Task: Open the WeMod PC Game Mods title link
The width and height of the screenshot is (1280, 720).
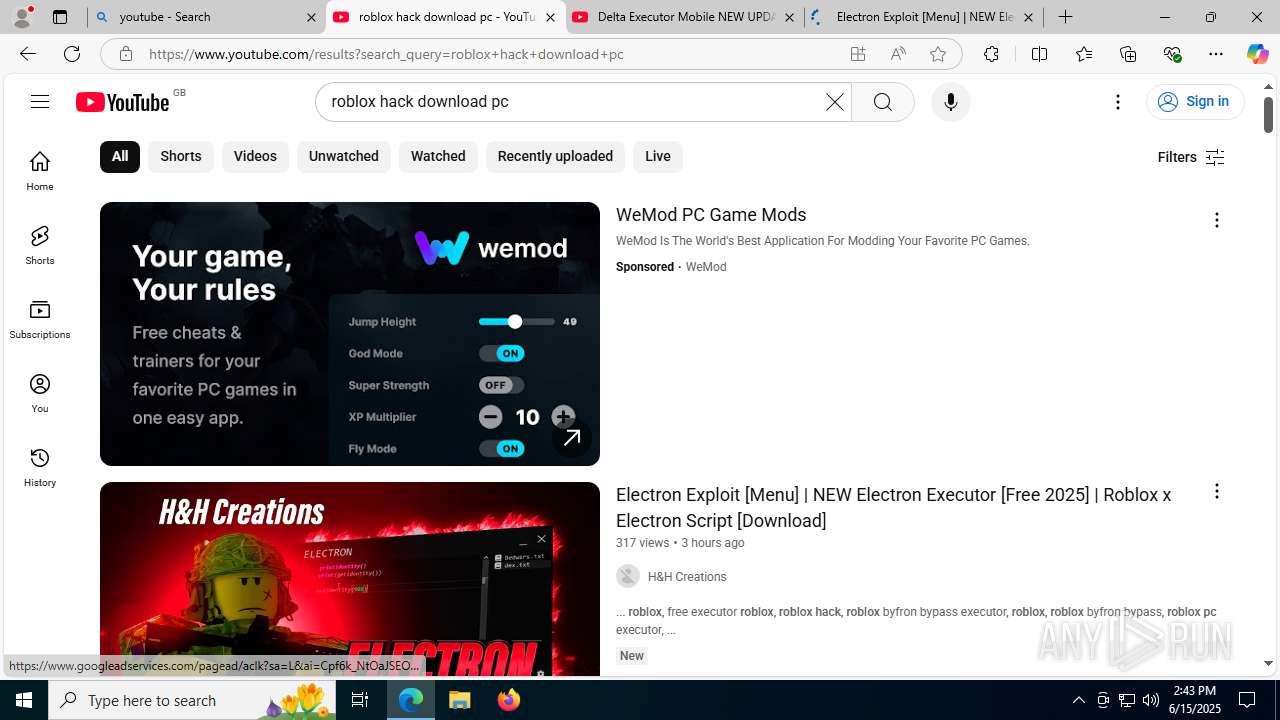Action: point(711,215)
